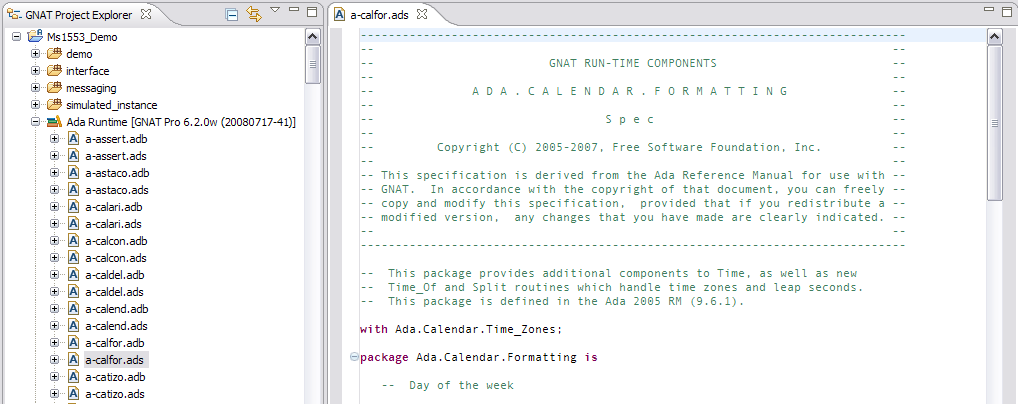Click the a-catizo.adb Ada file icon
Viewport: 1018px width, 404px height.
73,376
